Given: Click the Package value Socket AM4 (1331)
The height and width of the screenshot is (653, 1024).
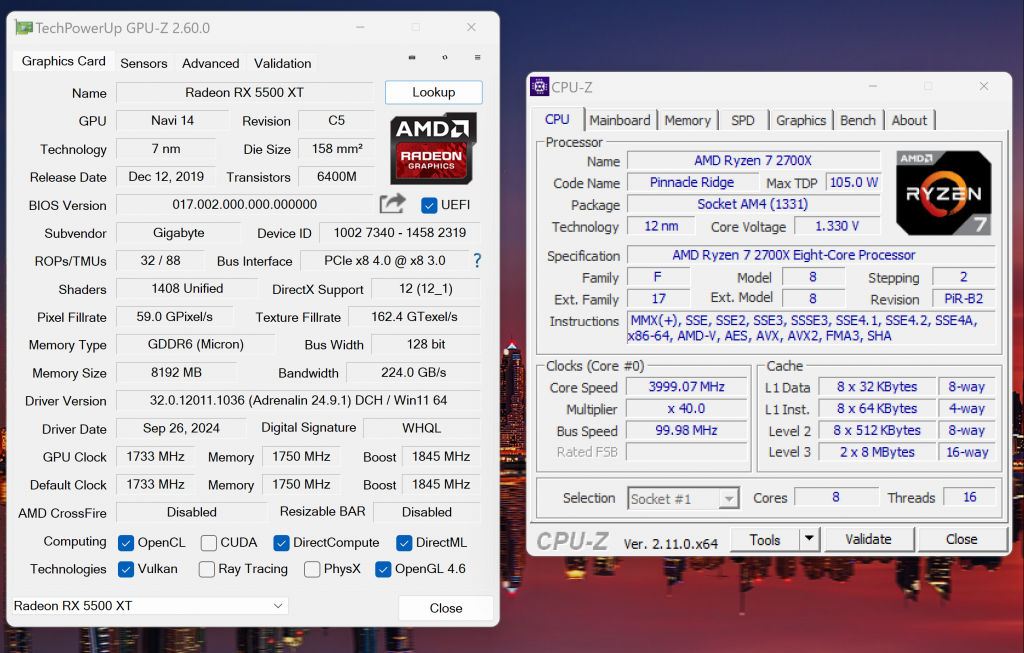Looking at the screenshot, I should pyautogui.click(x=753, y=204).
